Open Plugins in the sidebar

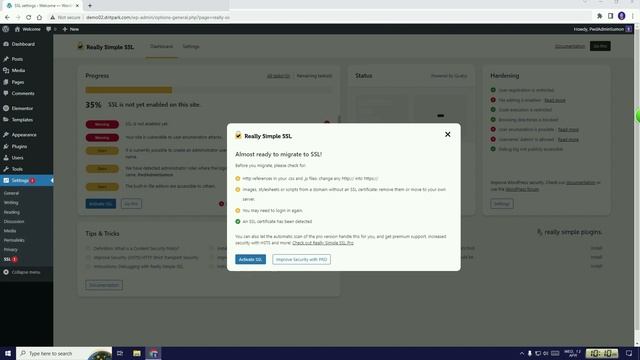coord(19,146)
